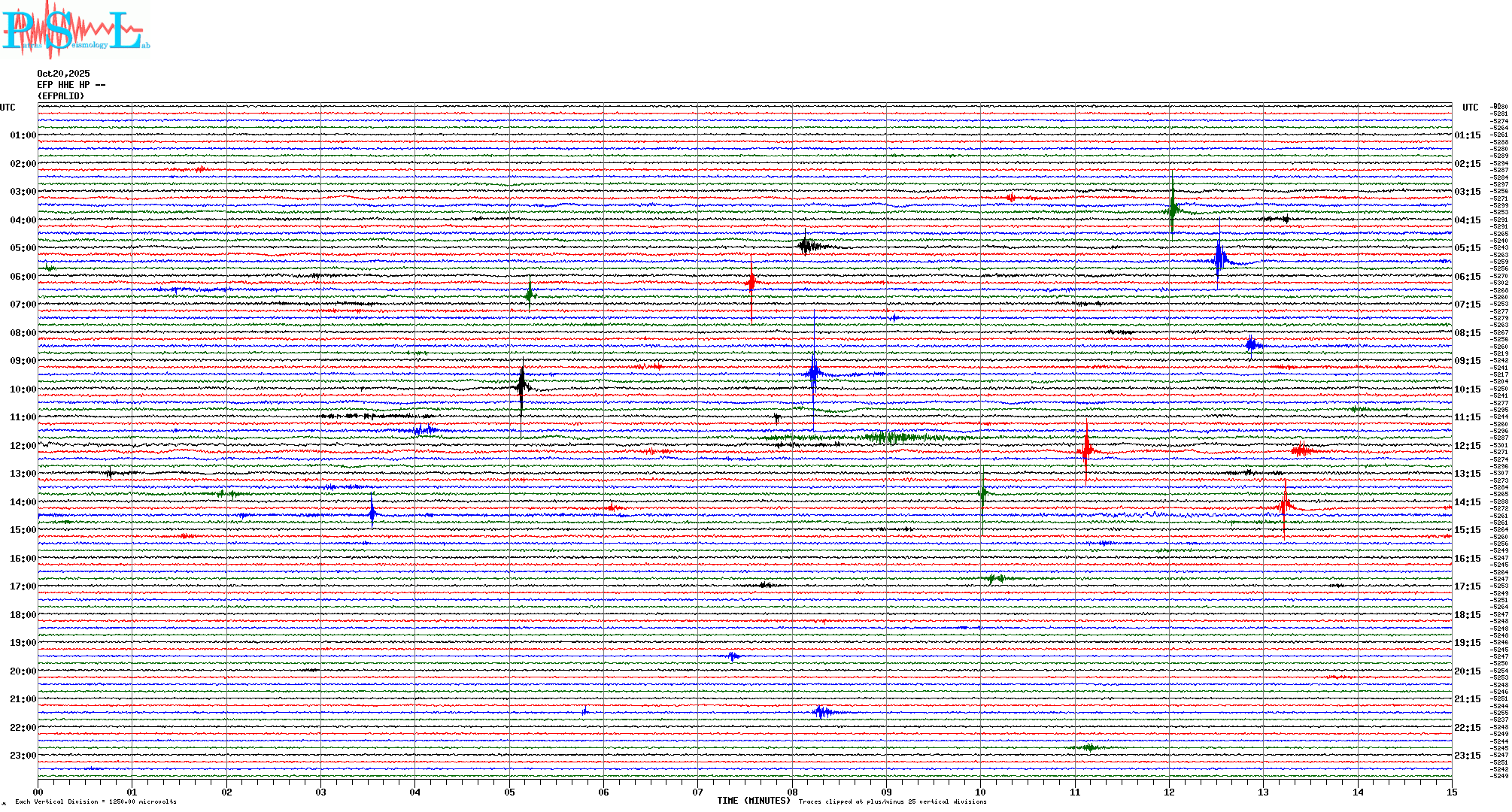The height and width of the screenshot is (812, 1512).
Task: Click the 16:15 label on right axis
Action: coord(1467,559)
